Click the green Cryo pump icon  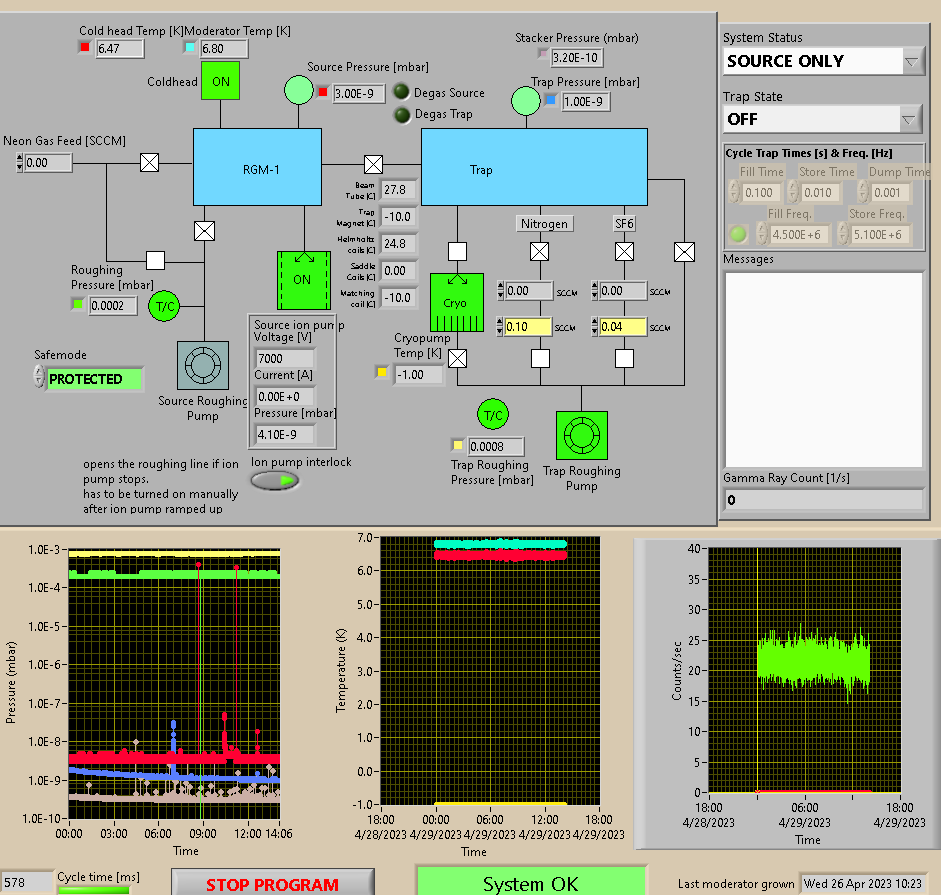(456, 302)
